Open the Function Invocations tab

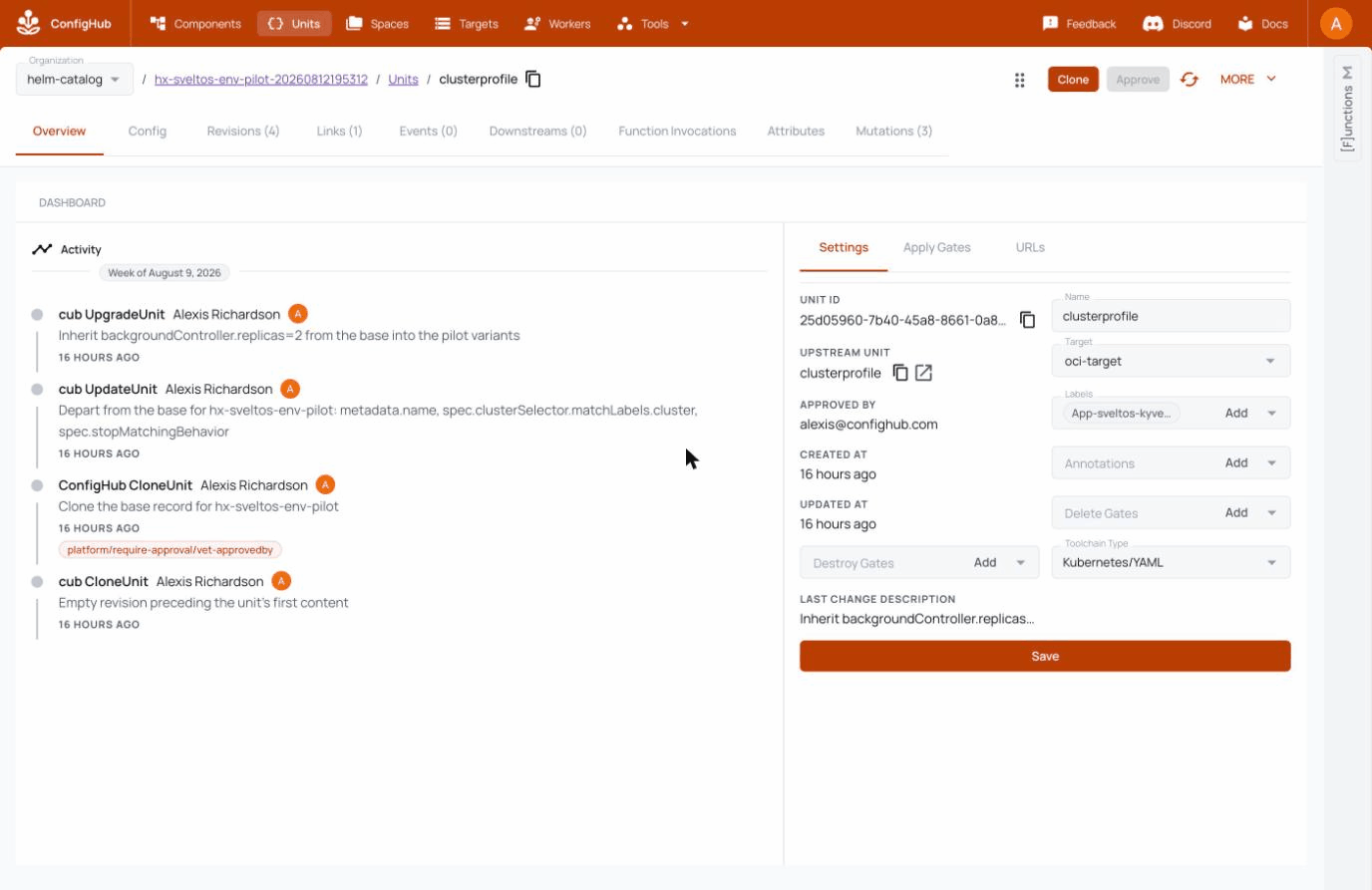tap(677, 132)
